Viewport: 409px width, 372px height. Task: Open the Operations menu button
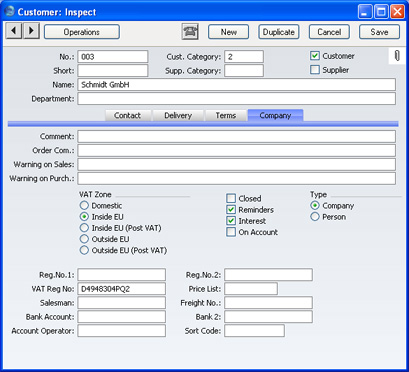[82, 32]
